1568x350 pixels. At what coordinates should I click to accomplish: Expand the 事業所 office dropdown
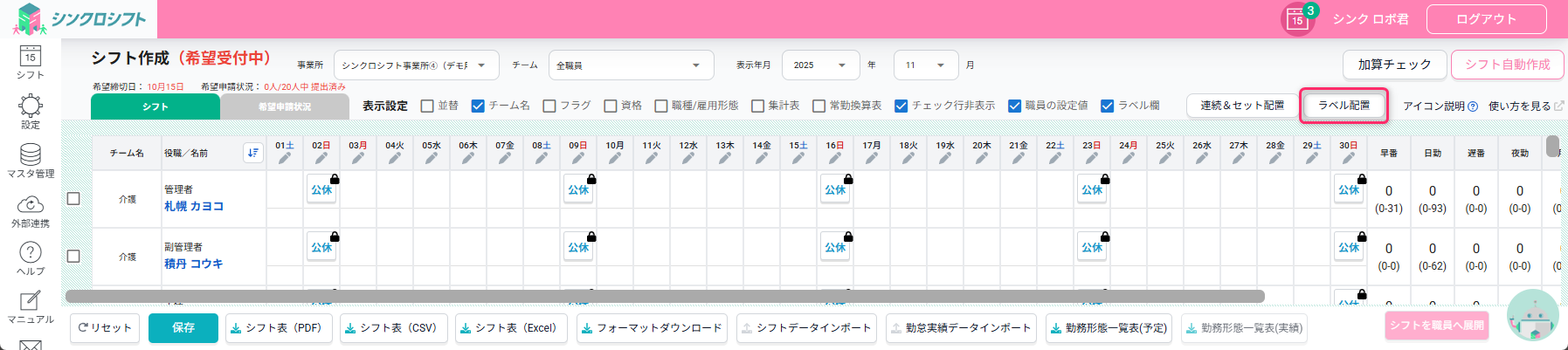tap(416, 65)
